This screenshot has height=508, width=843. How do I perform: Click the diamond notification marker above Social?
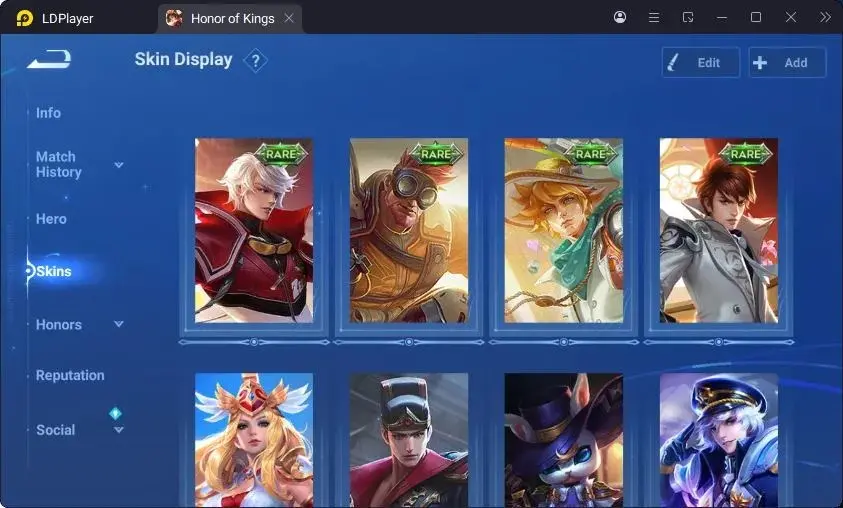click(115, 413)
